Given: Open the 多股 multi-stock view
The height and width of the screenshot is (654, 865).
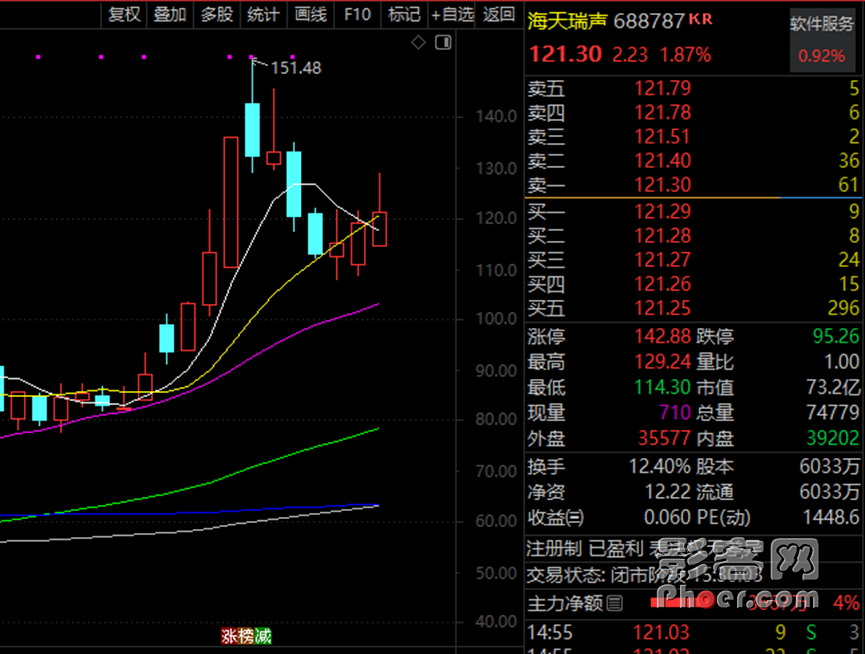Looking at the screenshot, I should coord(217,15).
